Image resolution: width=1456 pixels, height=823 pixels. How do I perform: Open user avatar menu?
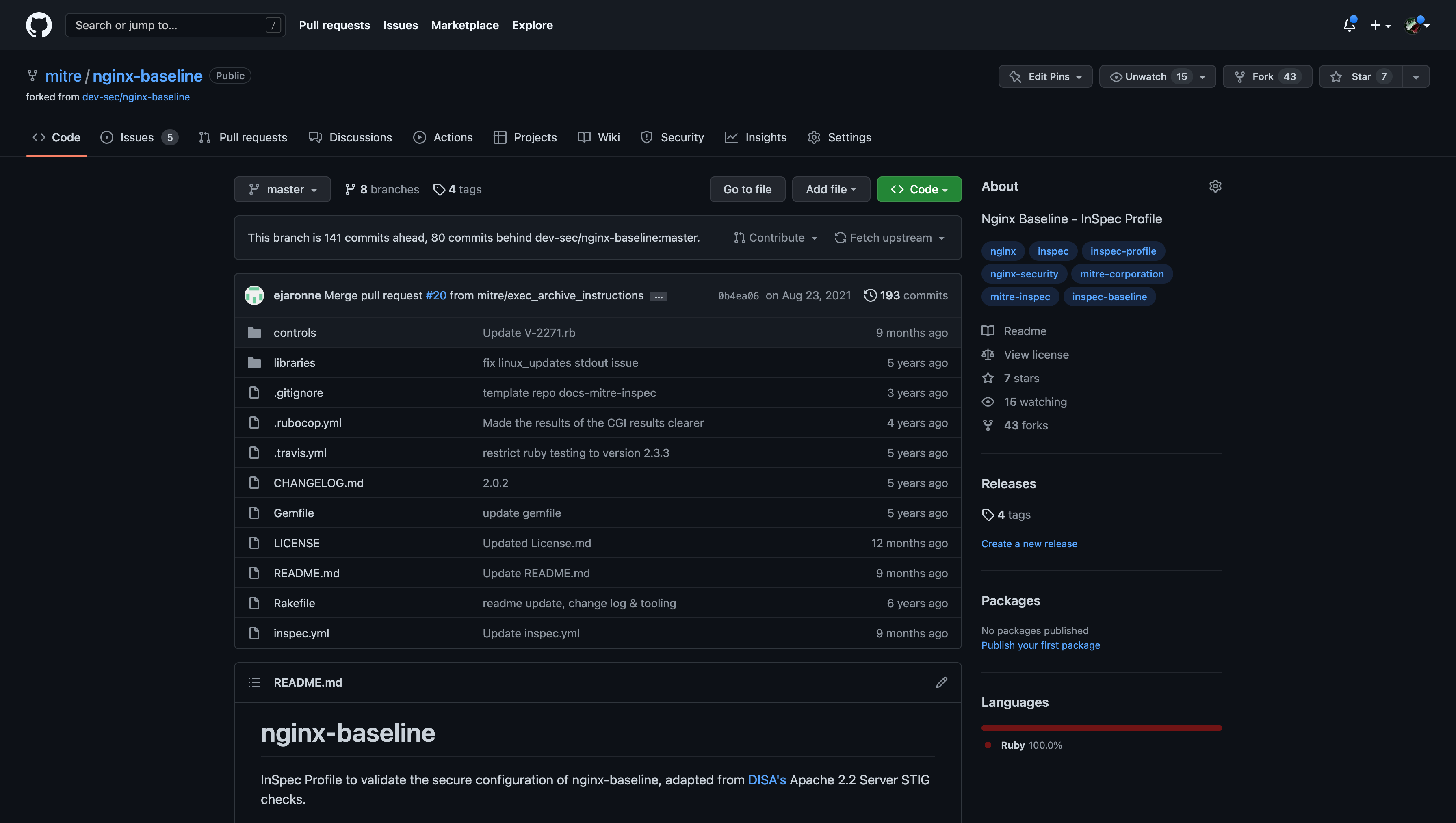pos(1417,26)
